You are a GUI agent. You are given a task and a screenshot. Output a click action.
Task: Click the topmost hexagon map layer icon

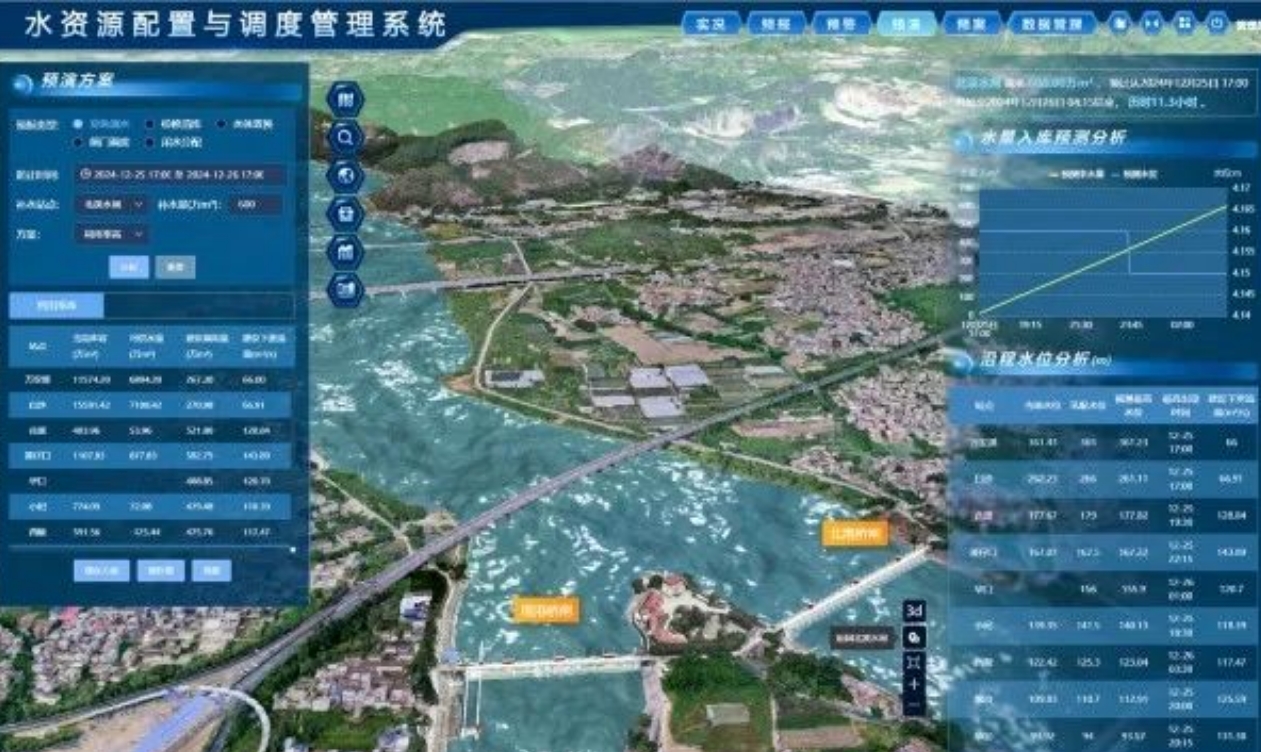pos(345,99)
